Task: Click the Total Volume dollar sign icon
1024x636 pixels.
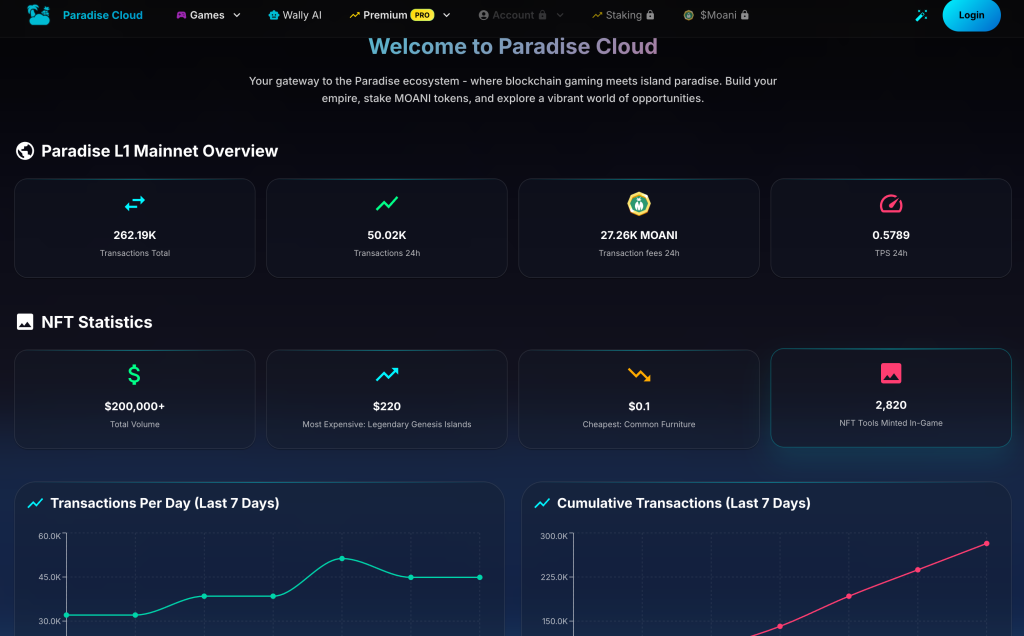Action: pyautogui.click(x=135, y=375)
